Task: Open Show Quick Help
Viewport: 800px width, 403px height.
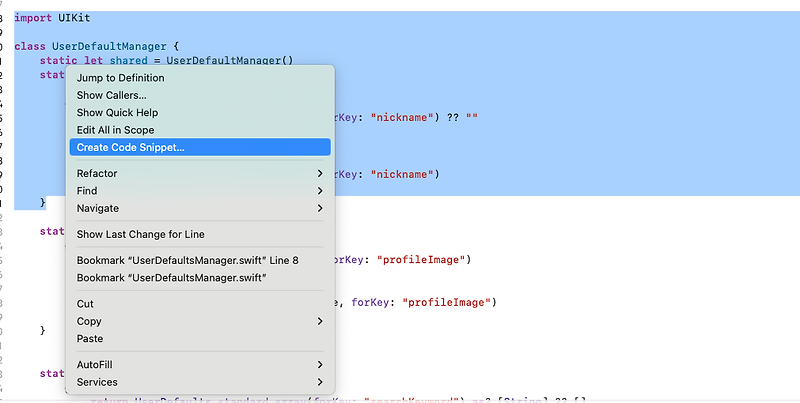Action: coord(200,113)
